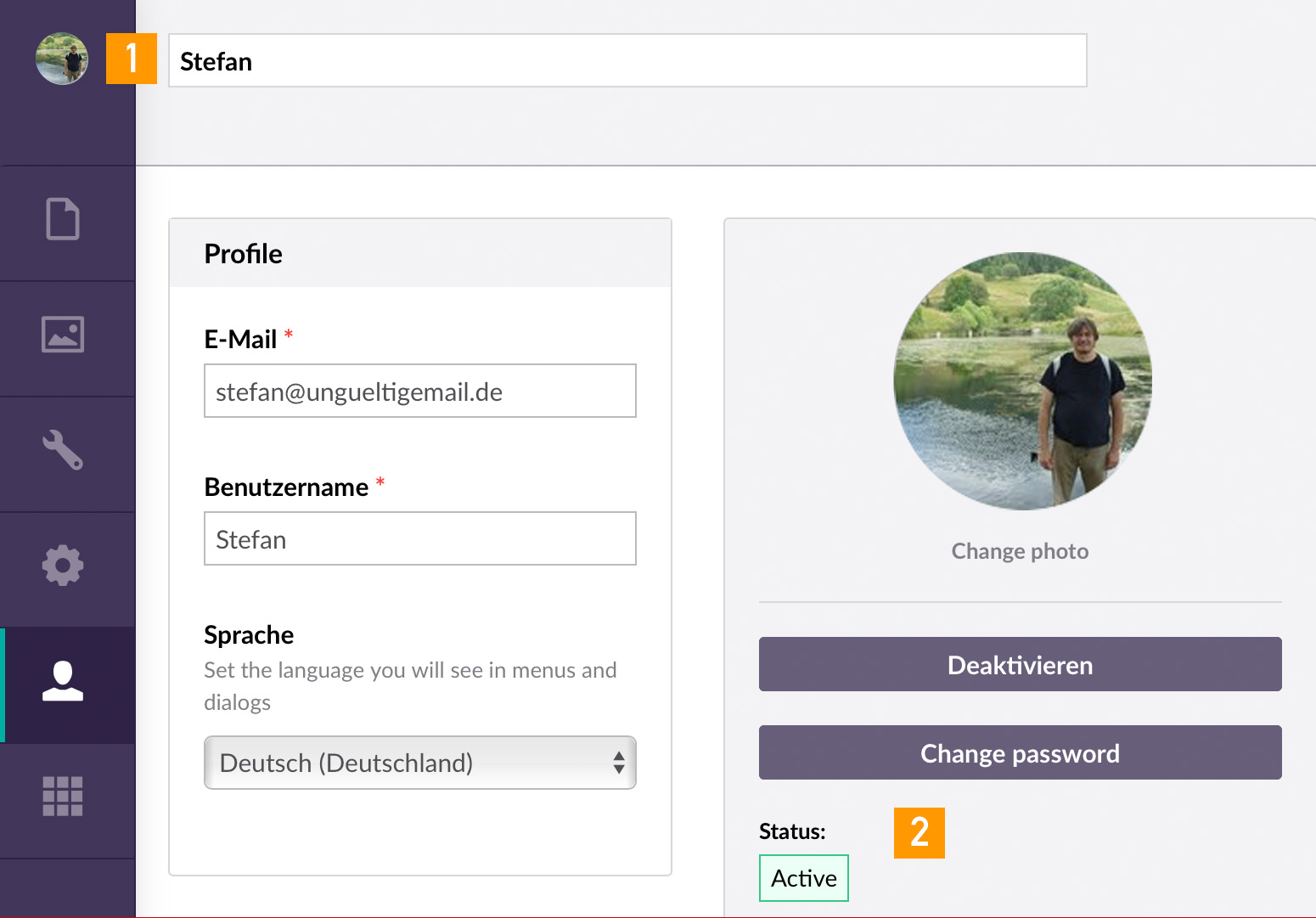The height and width of the screenshot is (918, 1316).
Task: Click the Profile panel heading
Action: (x=243, y=254)
